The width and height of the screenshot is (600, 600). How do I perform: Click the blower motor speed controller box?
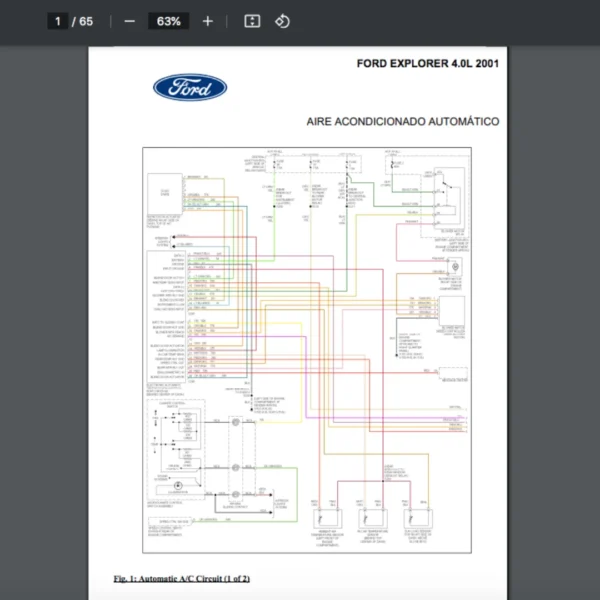(x=452, y=309)
